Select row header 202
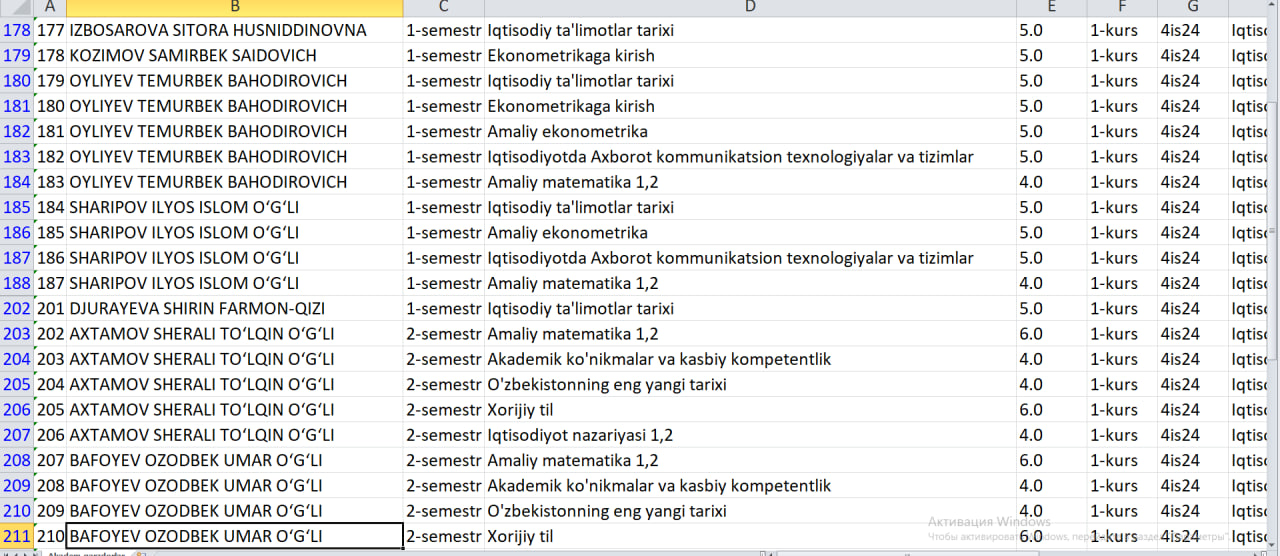Viewport: 1280px width, 556px height. pyautogui.click(x=16, y=309)
